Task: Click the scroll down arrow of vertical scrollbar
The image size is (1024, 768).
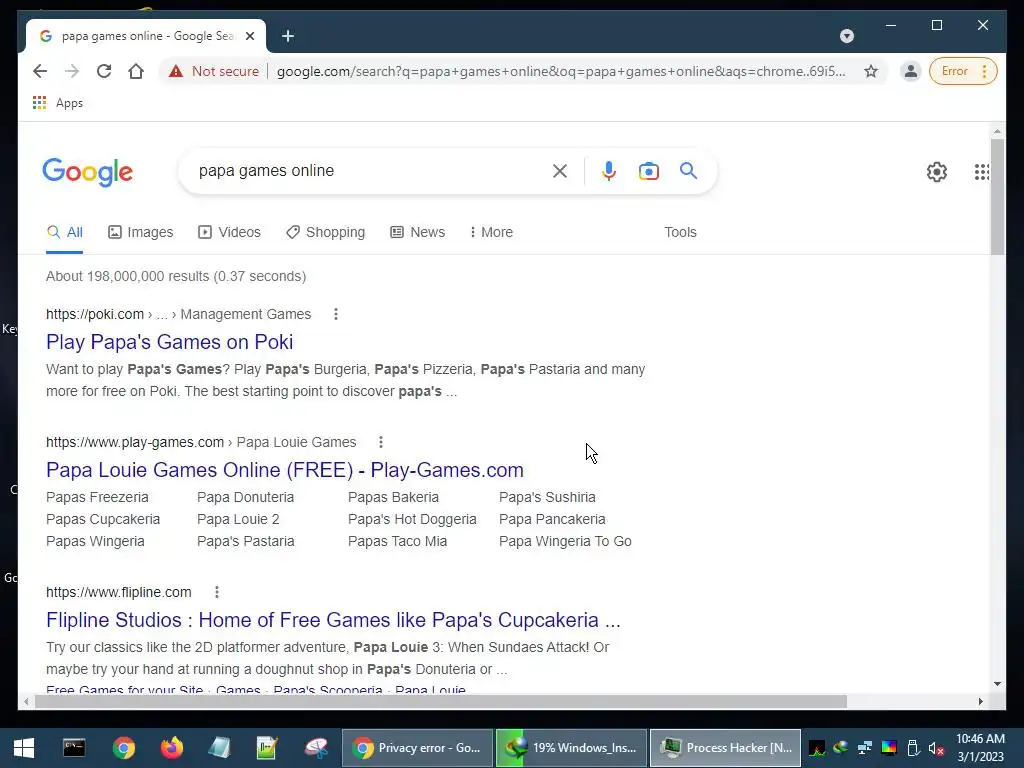Action: [997, 684]
